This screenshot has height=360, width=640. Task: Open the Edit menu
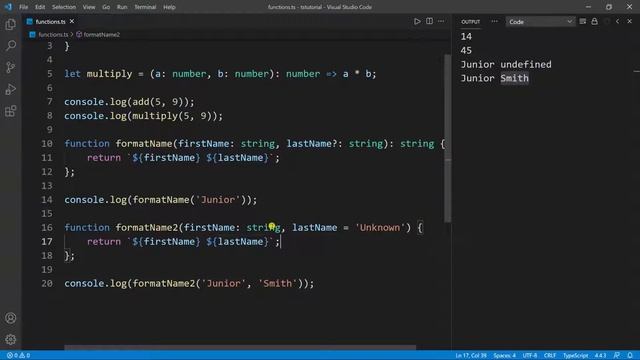(x=40, y=7)
